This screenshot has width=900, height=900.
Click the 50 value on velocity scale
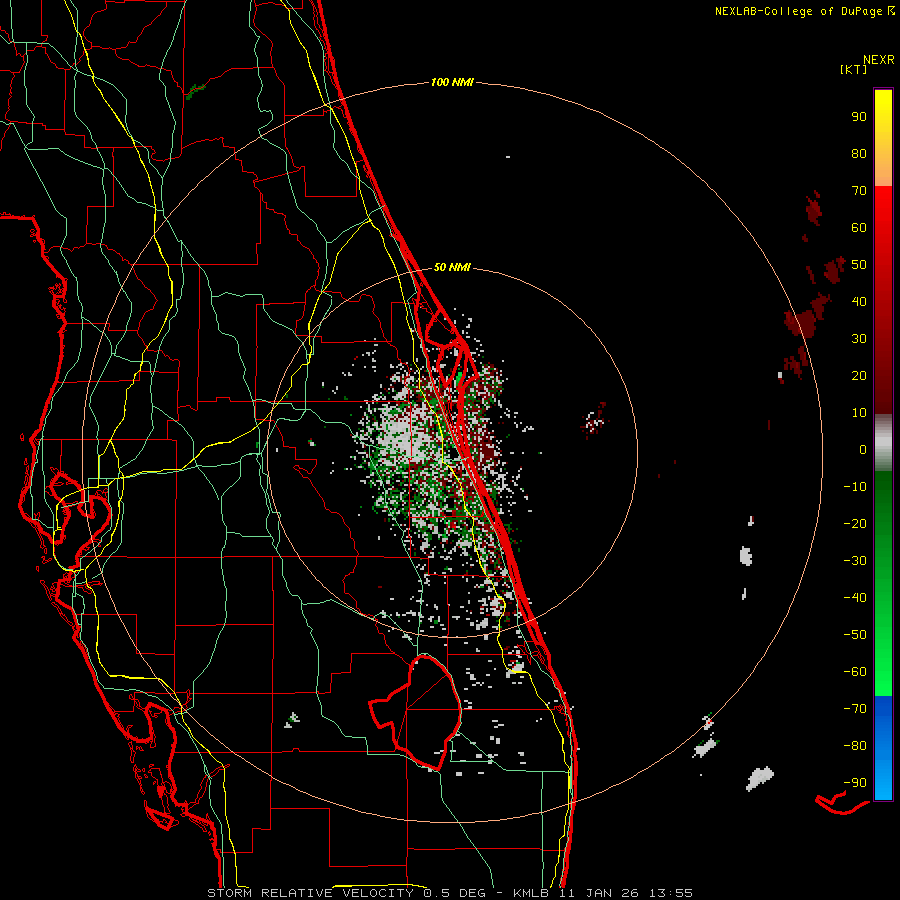(x=859, y=265)
